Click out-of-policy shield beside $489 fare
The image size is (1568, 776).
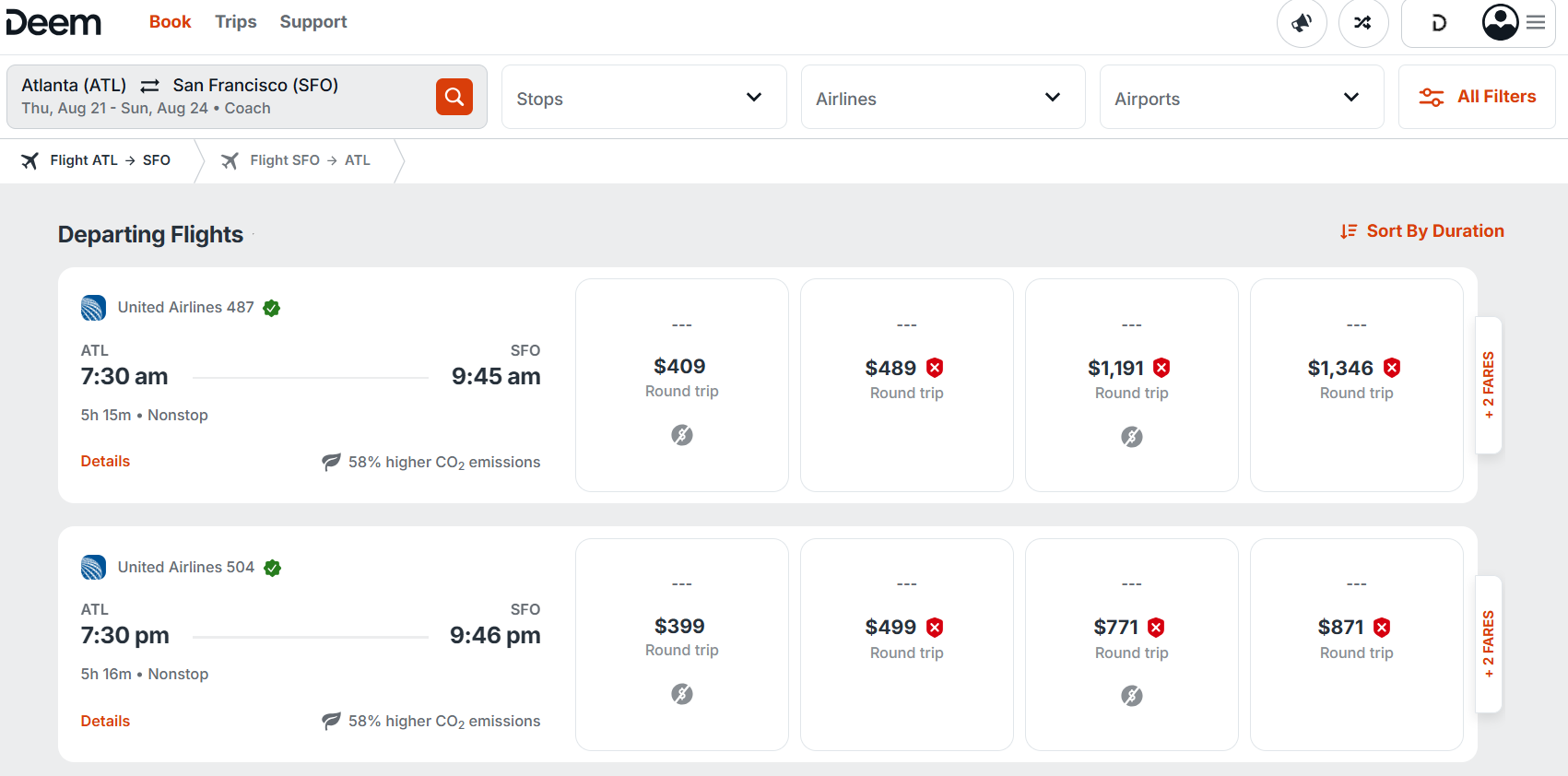click(935, 368)
